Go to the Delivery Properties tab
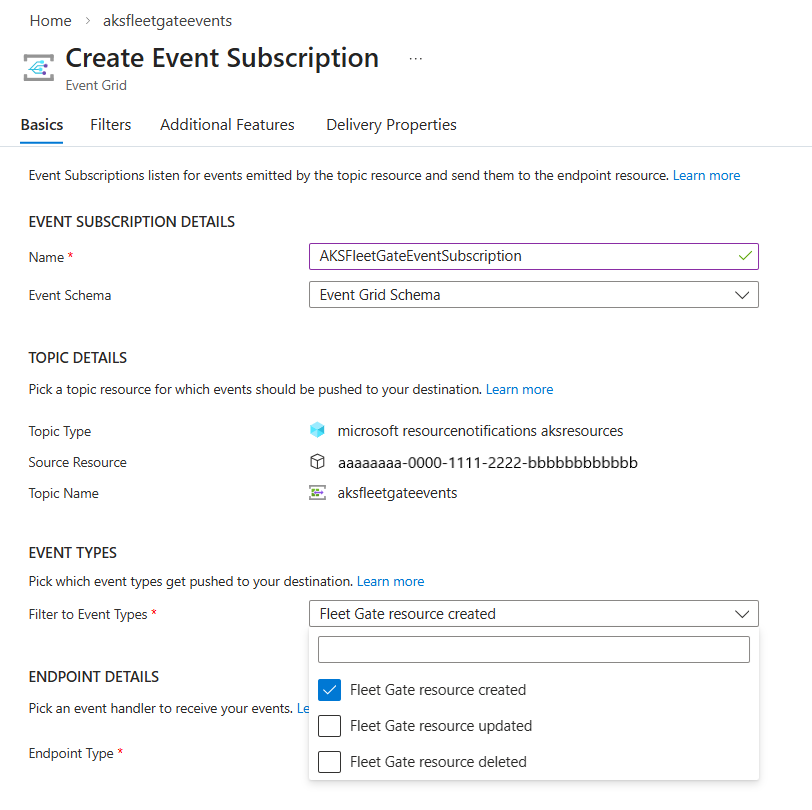This screenshot has height=810, width=812. [391, 125]
